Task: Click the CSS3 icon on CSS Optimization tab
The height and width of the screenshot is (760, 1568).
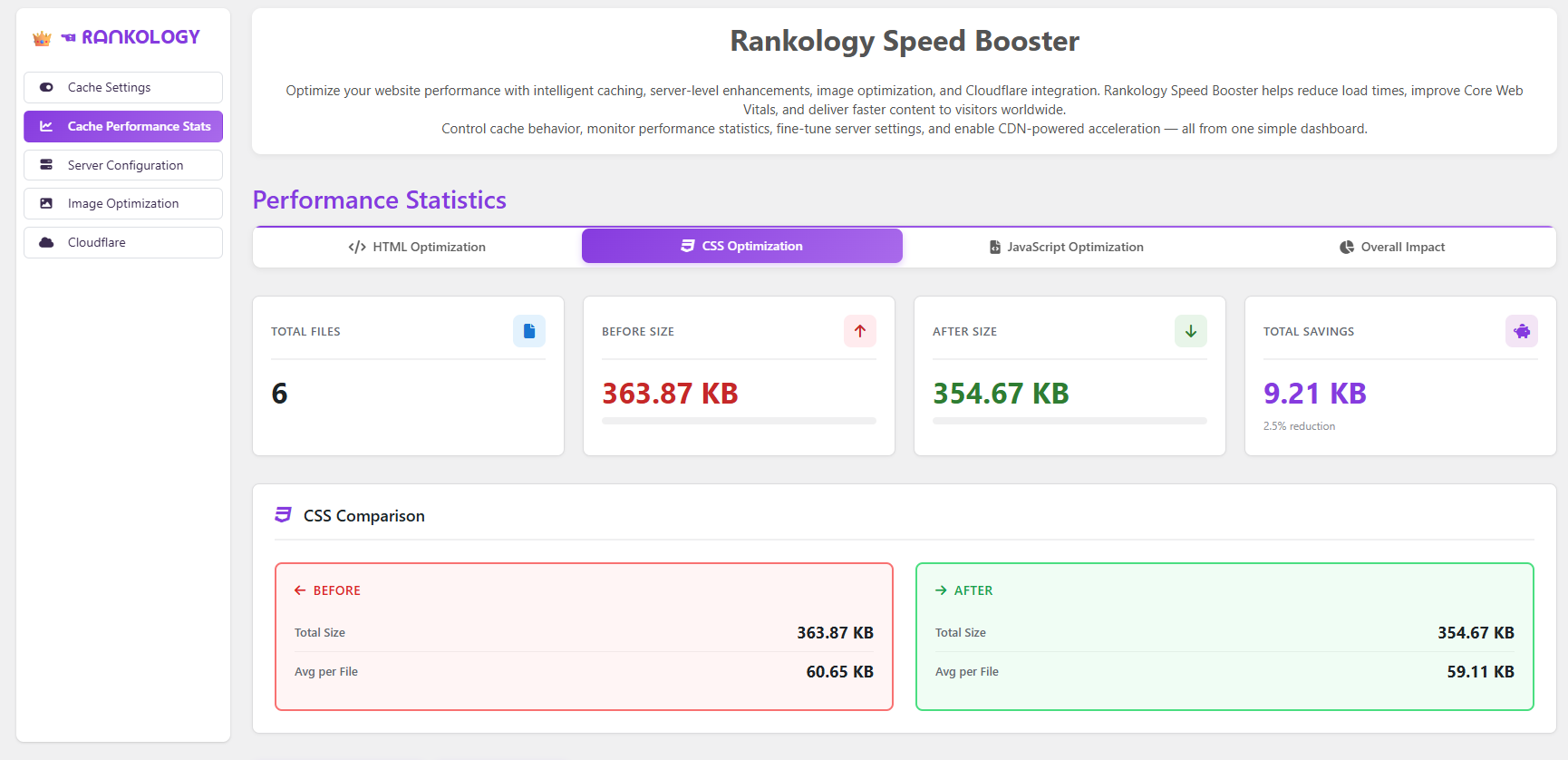Action: pyautogui.click(x=688, y=246)
